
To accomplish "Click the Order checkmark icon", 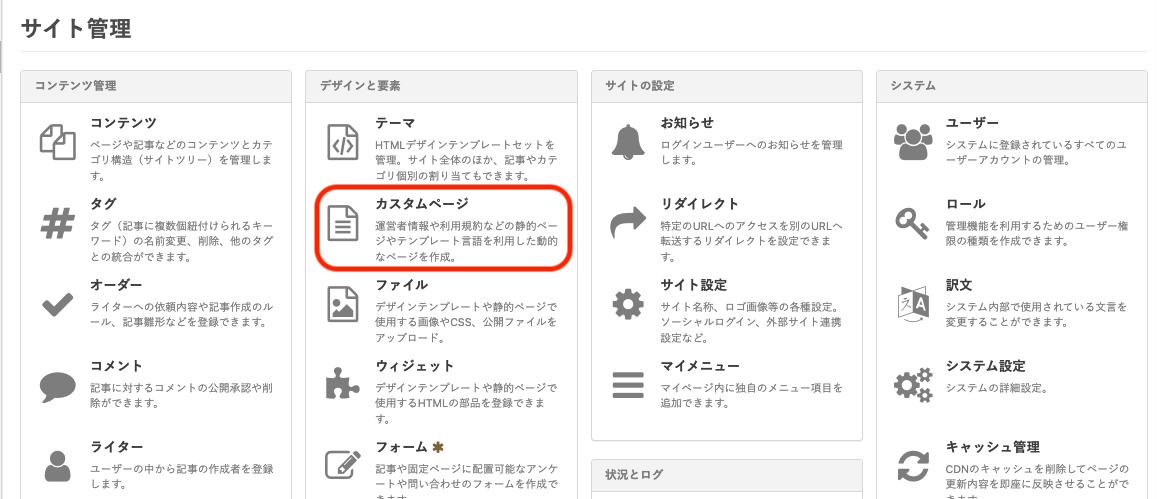I will 57,304.
